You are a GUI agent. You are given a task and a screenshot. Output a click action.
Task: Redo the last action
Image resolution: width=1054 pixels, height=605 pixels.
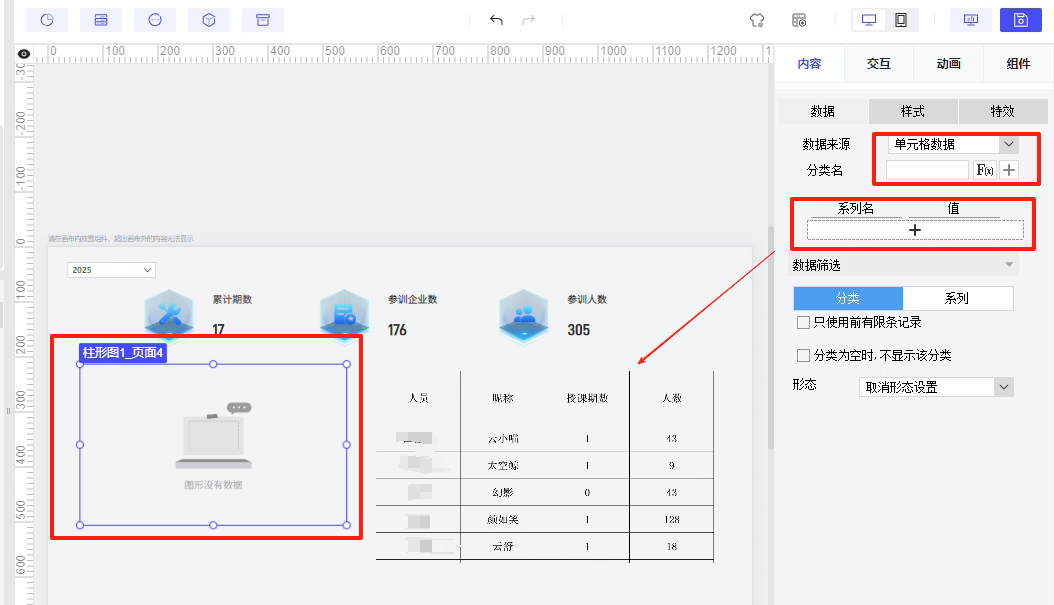[x=528, y=19]
